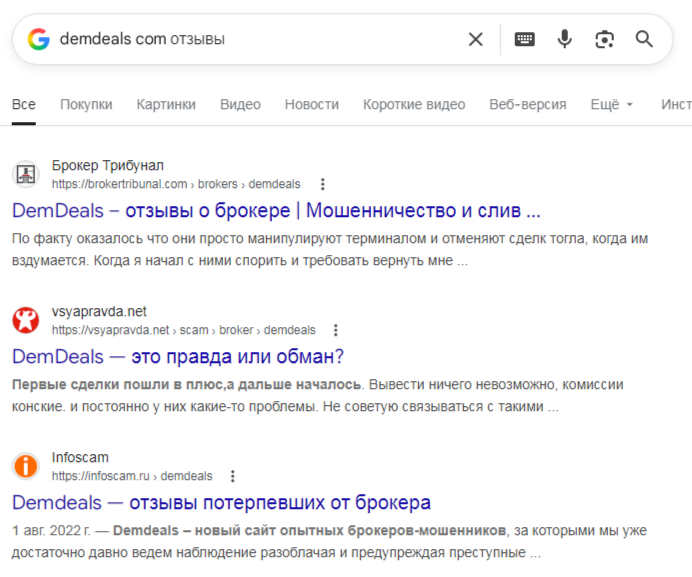Screen dimensions: 692x577
Task: Start voice search with the microphone icon
Action: [x=564, y=39]
